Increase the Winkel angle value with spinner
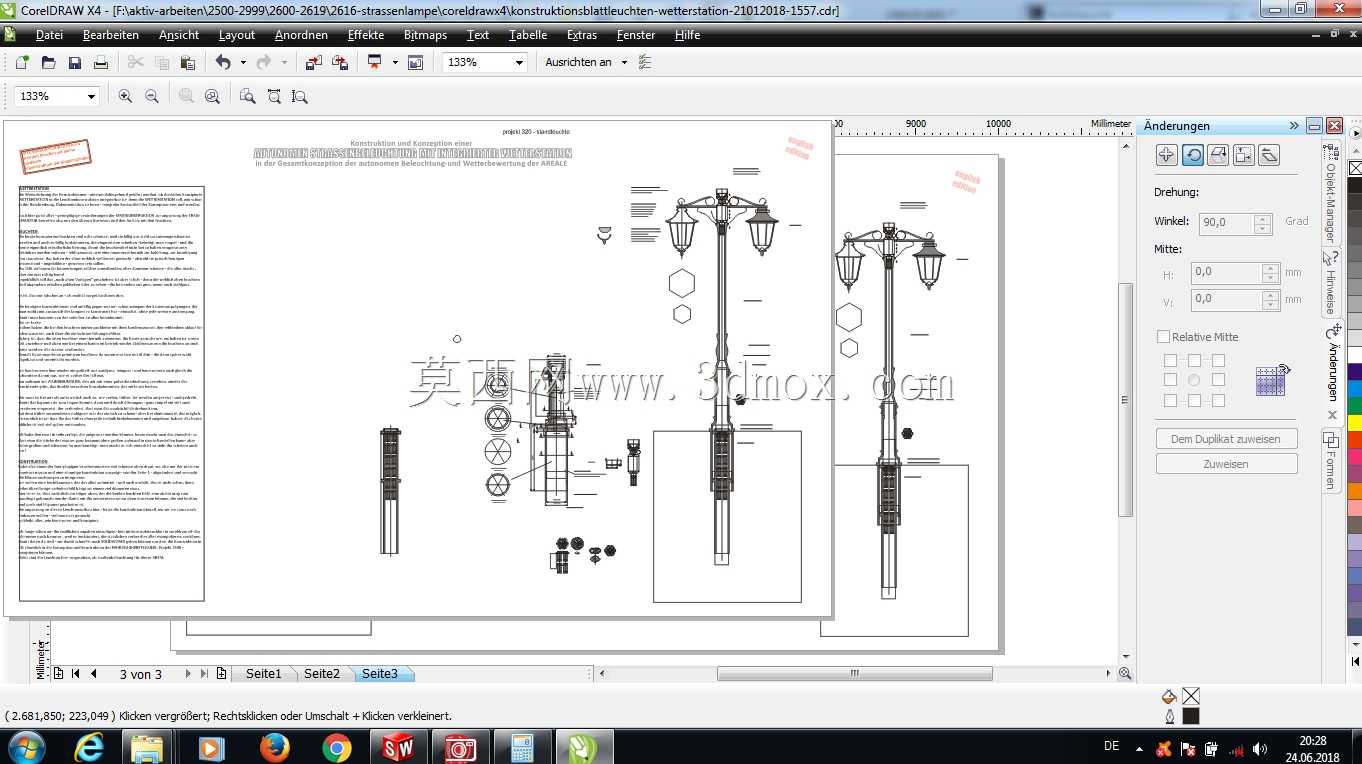Viewport: 1362px width, 764px height. (1263, 217)
